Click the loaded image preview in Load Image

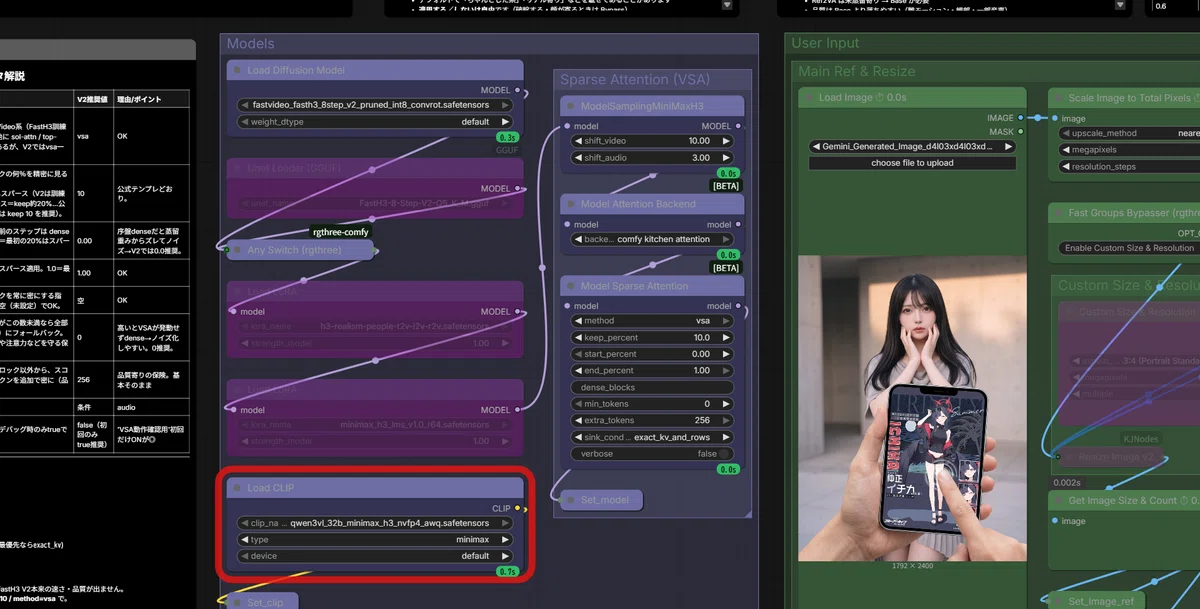(x=912, y=408)
